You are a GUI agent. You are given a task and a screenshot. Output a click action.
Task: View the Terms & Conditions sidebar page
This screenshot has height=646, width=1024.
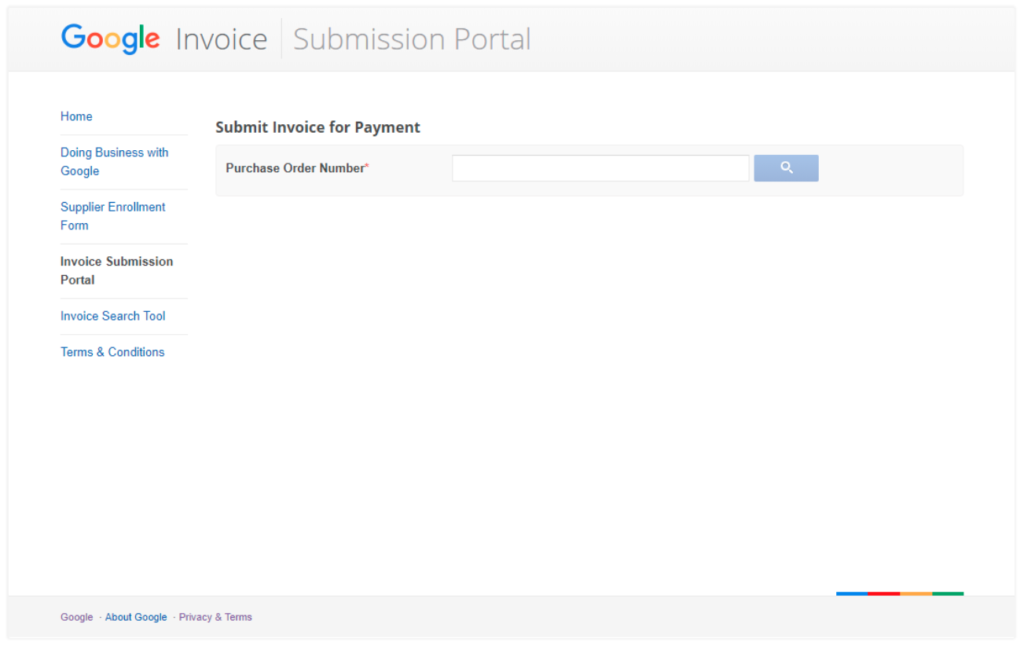tap(112, 352)
